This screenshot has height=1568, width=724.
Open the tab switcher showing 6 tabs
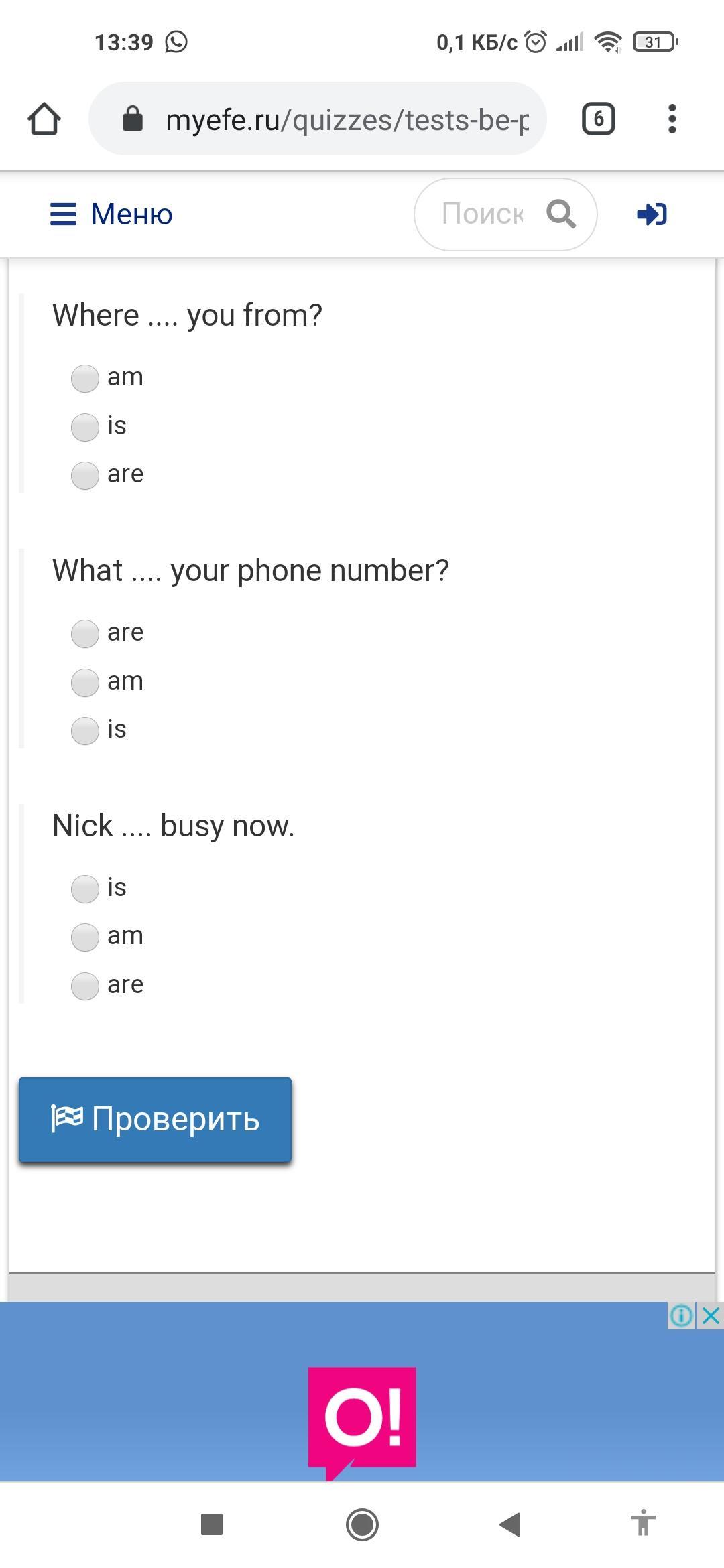[598, 119]
